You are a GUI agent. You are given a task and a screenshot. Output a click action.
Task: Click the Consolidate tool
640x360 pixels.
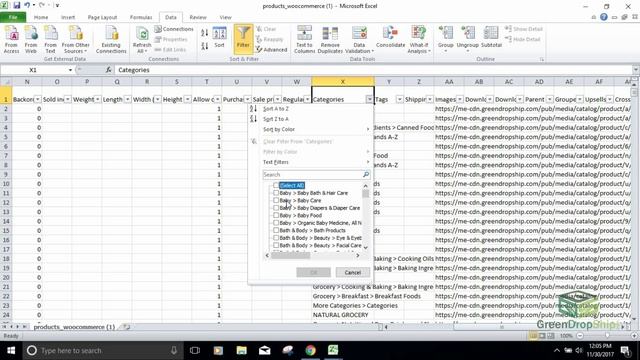pyautogui.click(x=390, y=37)
